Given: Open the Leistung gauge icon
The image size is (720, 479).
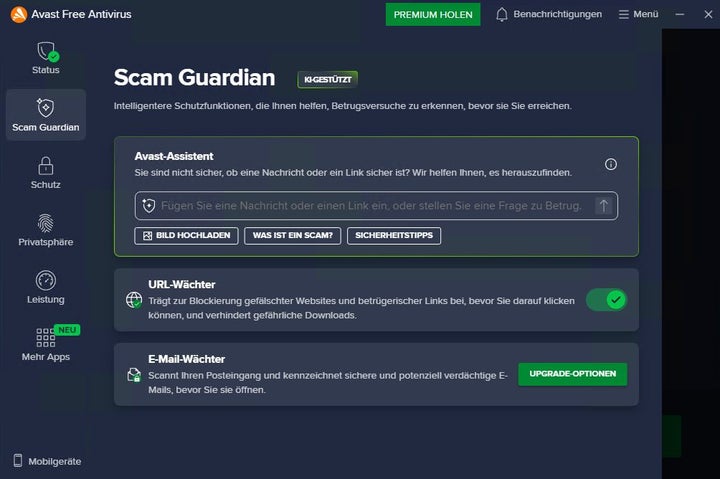Looking at the screenshot, I should pos(46,281).
